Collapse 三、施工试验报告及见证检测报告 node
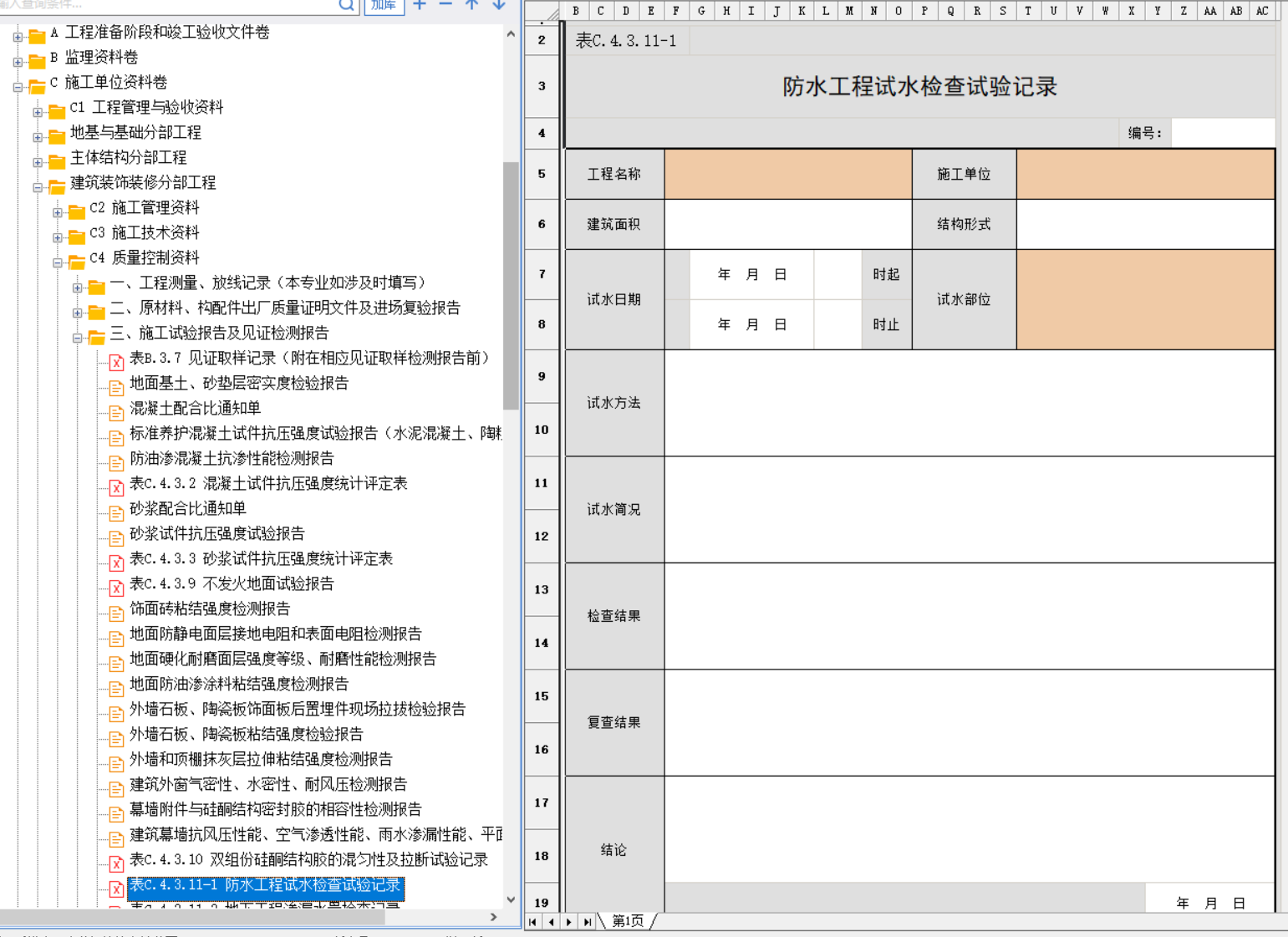This screenshot has width=1288, height=937. (x=78, y=338)
